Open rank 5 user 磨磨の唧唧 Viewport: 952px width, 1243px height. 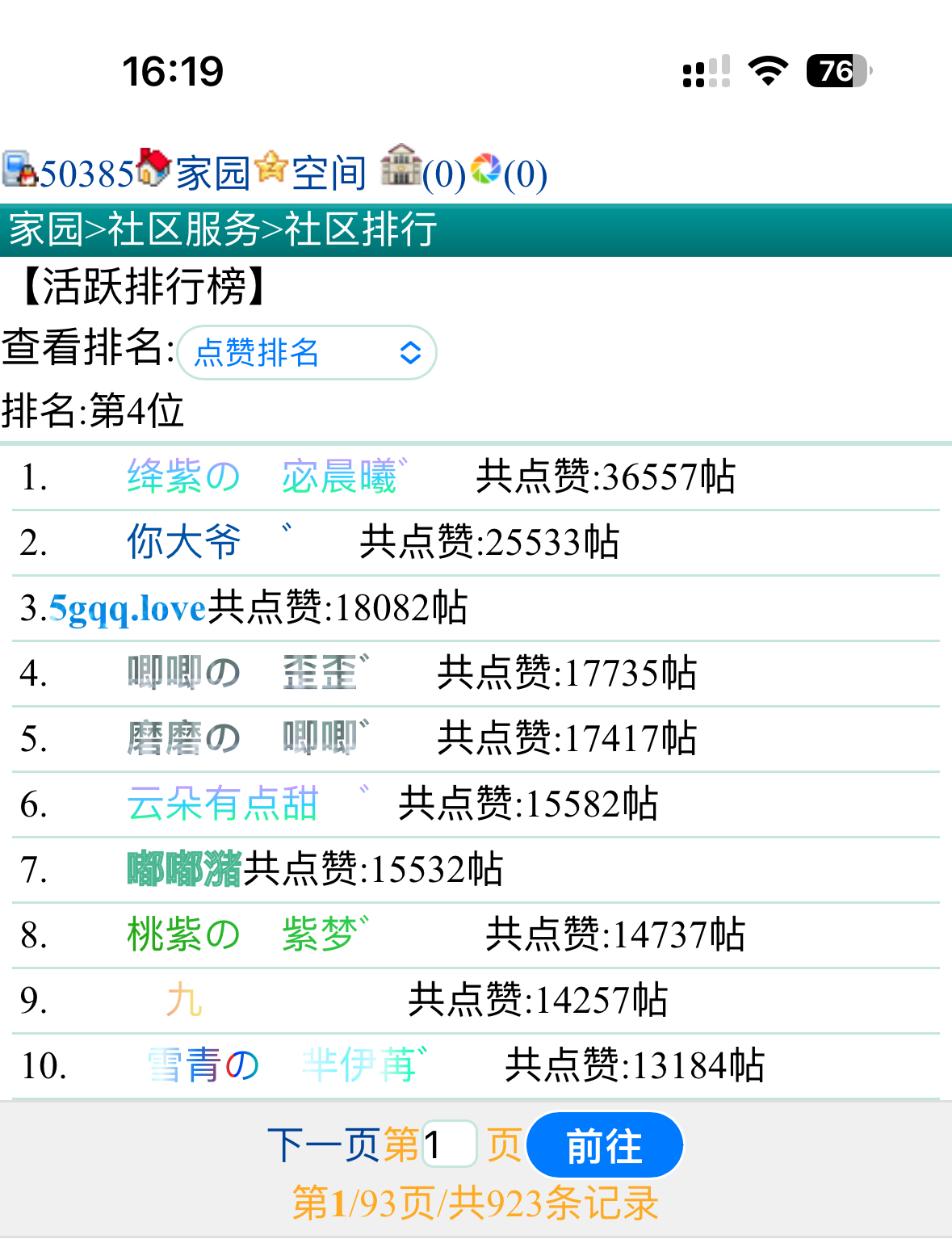(248, 738)
